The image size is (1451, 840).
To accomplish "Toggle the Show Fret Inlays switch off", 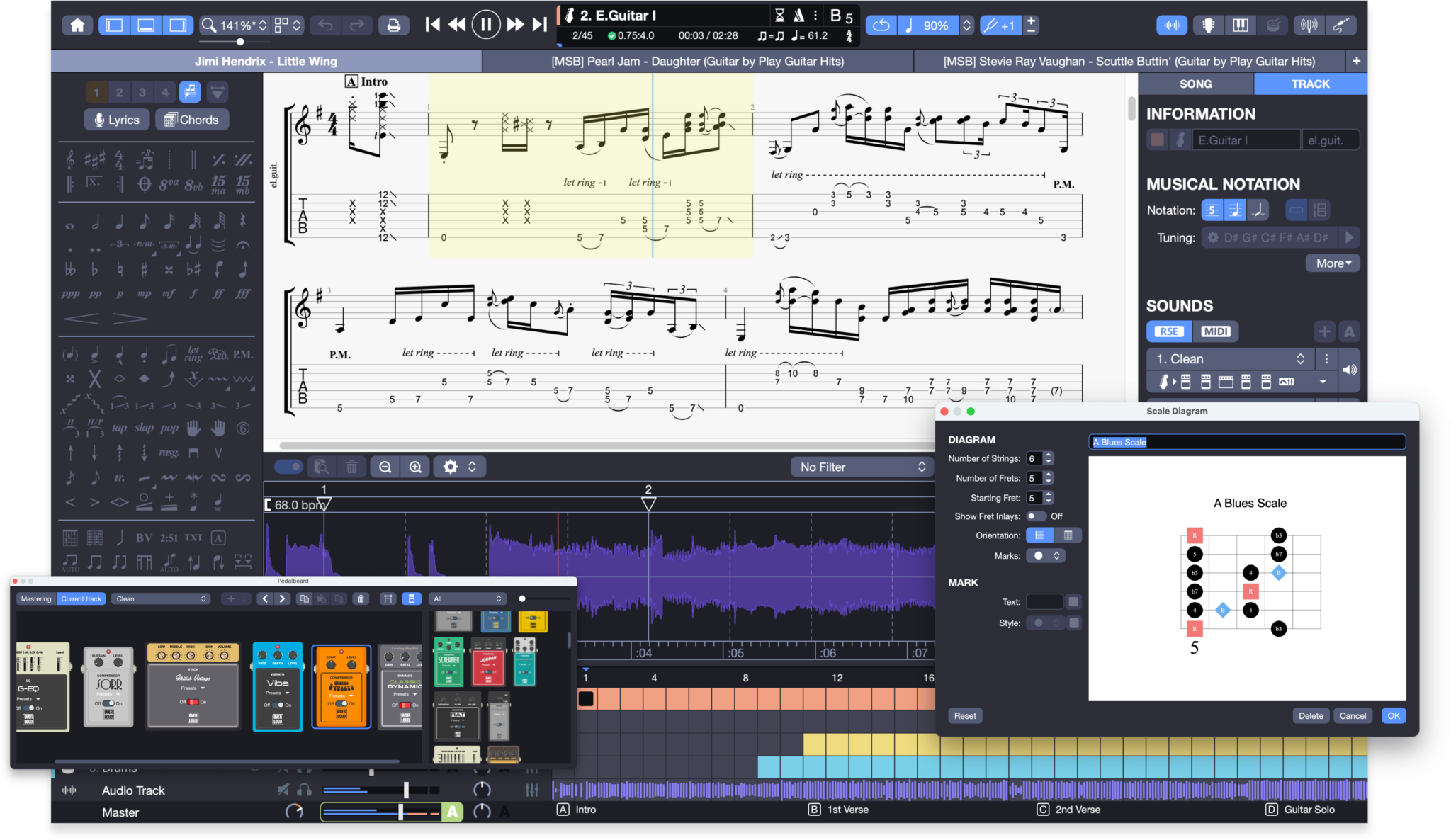I will tap(1035, 516).
